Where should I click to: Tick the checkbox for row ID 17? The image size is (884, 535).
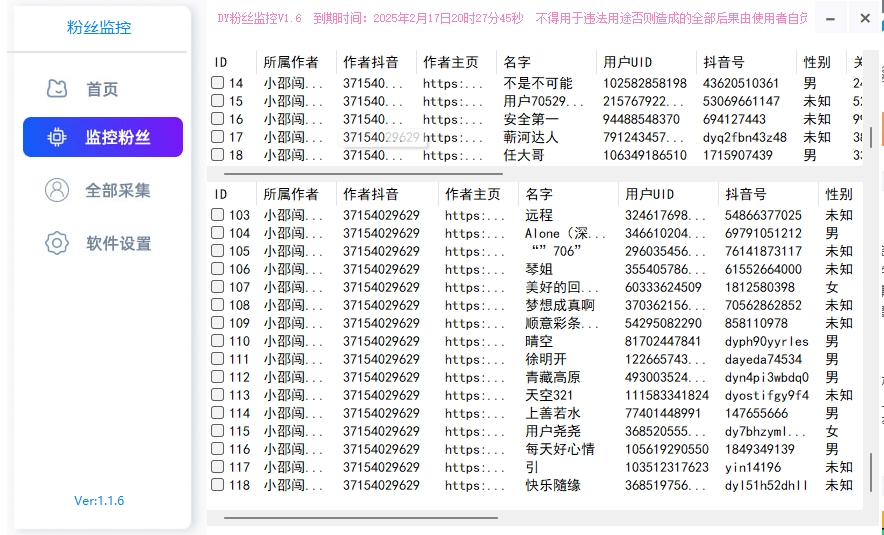click(x=218, y=137)
